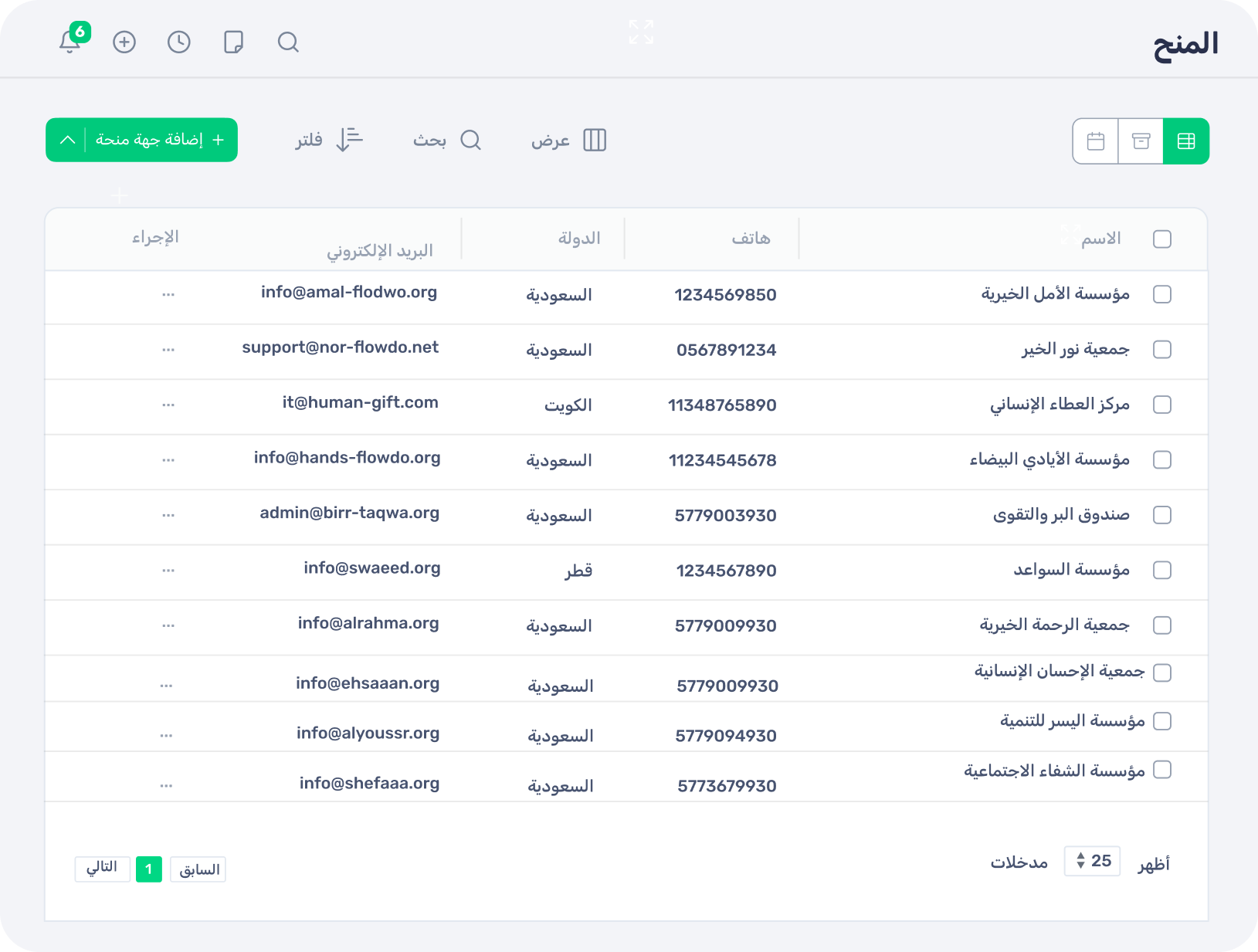Click the السابق previous page button
This screenshot has height=952, width=1258.
198,869
